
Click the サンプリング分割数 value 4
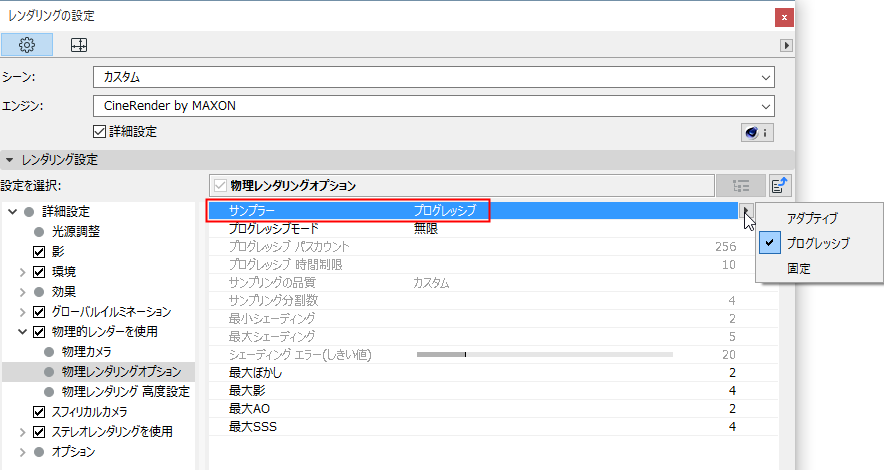click(732, 301)
